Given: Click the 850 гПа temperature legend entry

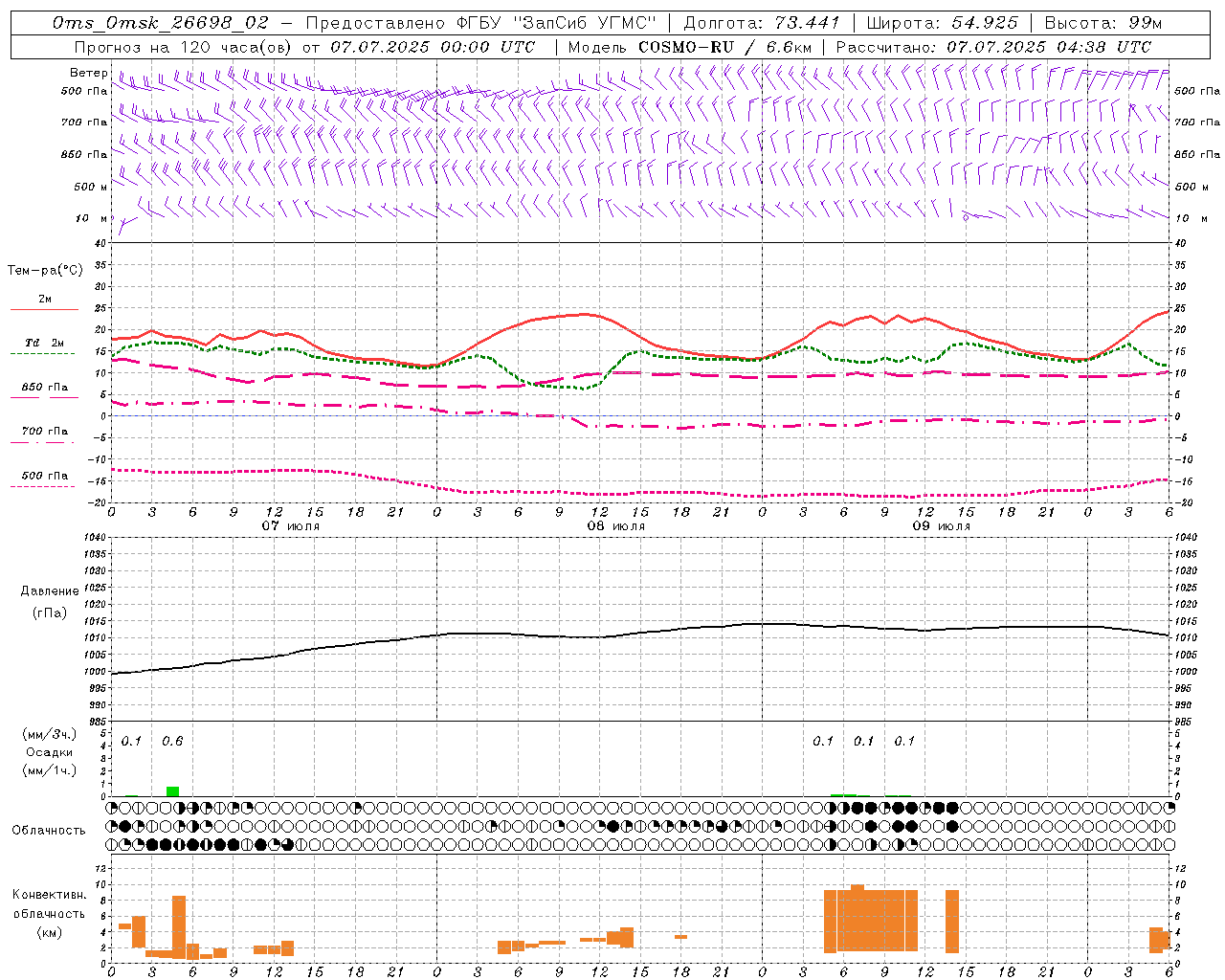Looking at the screenshot, I should 45,388.
